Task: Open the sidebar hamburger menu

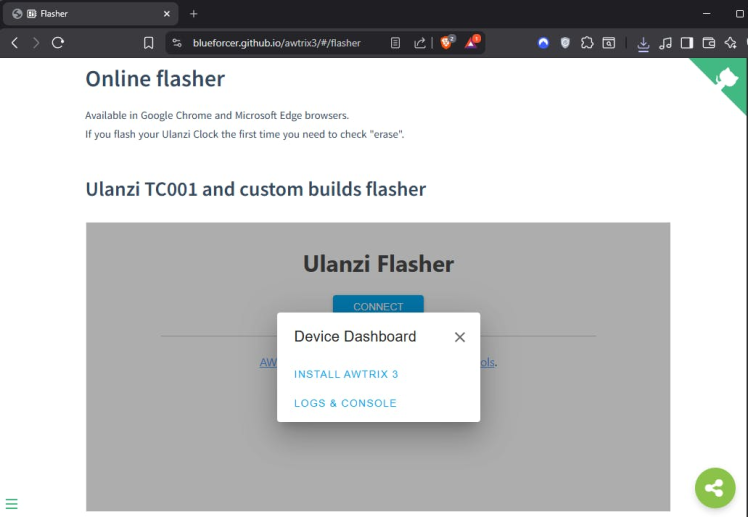Action: point(11,504)
